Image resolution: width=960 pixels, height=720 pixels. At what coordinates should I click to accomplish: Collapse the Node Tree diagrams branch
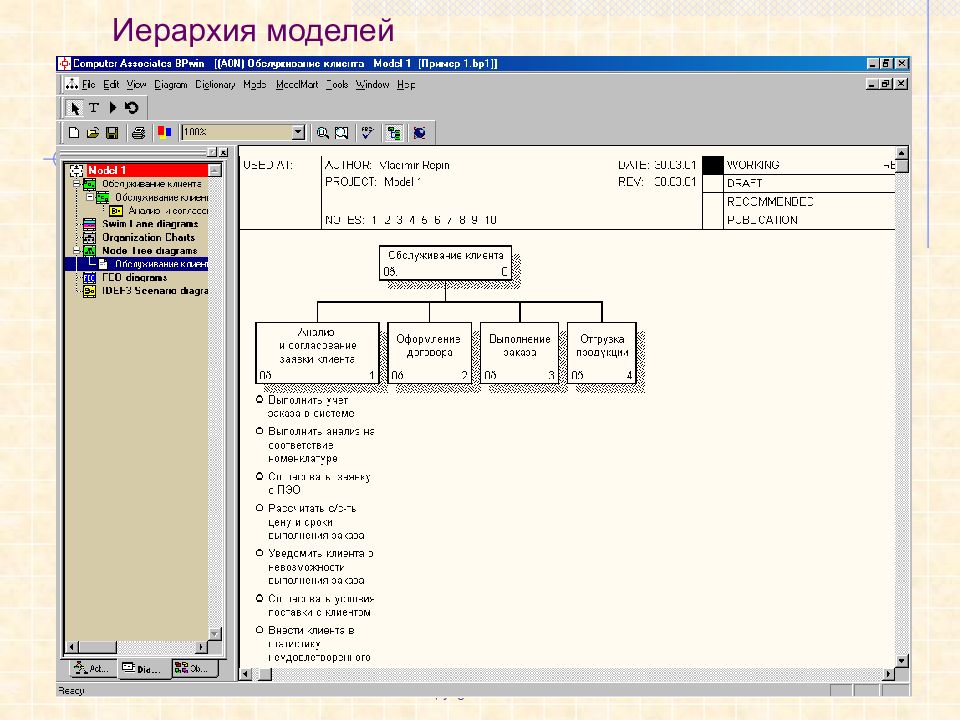(77, 251)
